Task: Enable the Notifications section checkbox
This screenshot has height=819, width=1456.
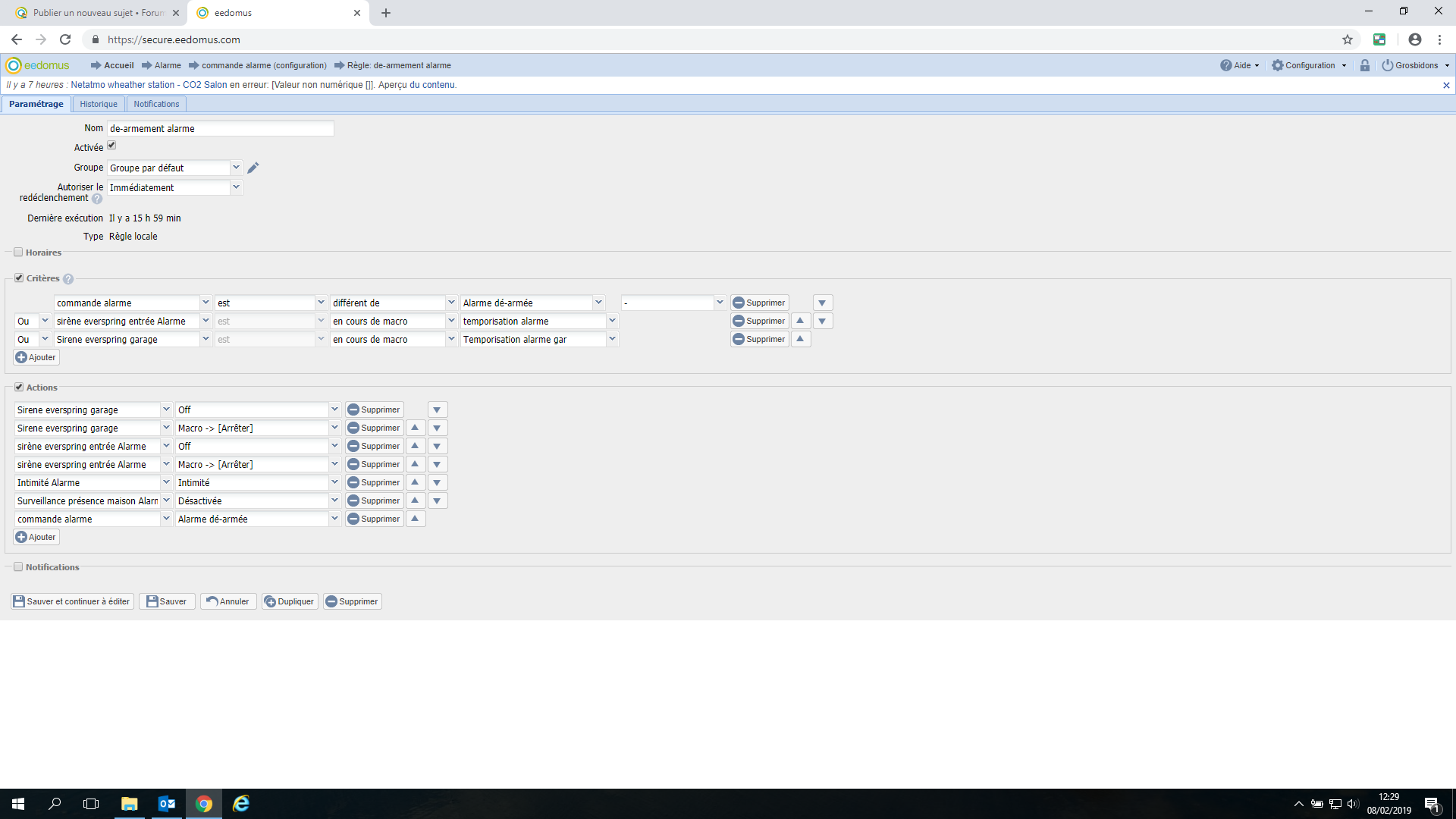Action: click(x=17, y=567)
